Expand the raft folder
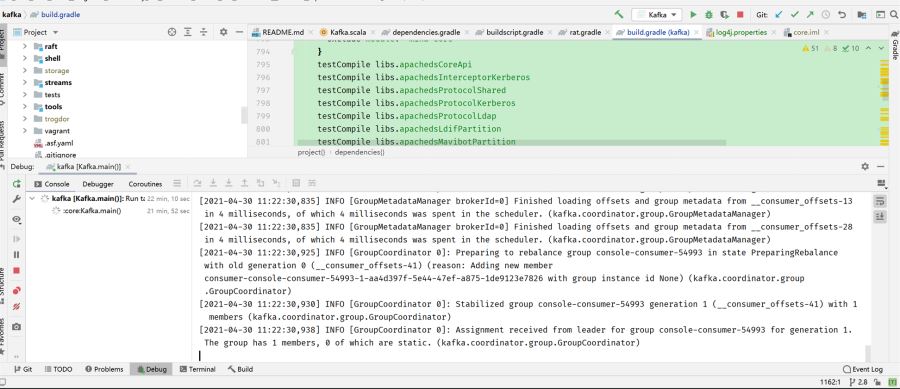The image size is (900, 389). [x=25, y=46]
